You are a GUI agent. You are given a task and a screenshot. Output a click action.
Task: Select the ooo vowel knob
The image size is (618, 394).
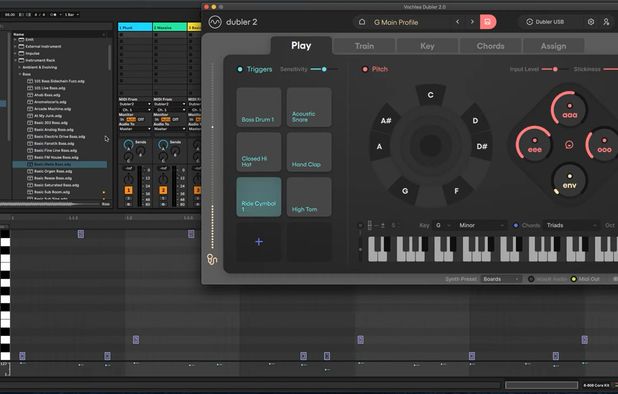tap(604, 144)
